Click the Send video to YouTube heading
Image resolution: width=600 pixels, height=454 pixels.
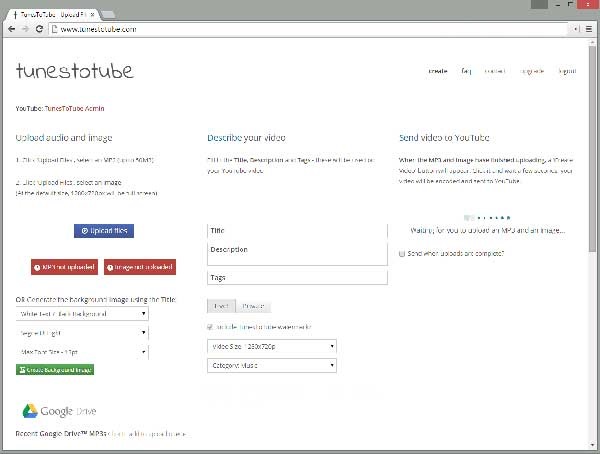point(444,138)
